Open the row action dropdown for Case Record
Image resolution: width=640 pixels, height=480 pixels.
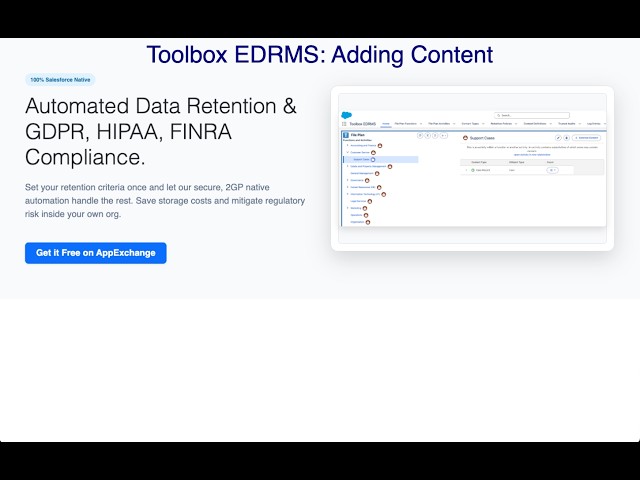click(552, 170)
